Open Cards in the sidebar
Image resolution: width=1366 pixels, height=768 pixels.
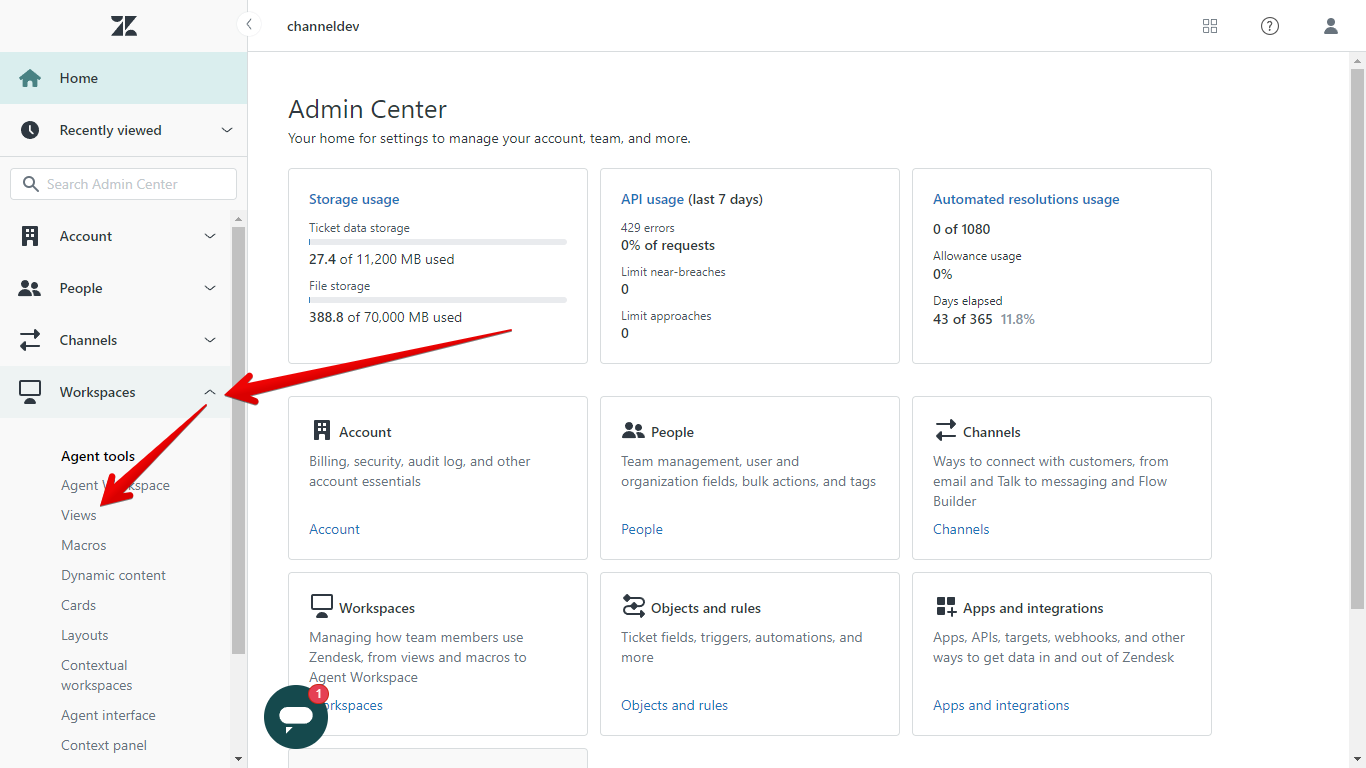[x=79, y=605]
